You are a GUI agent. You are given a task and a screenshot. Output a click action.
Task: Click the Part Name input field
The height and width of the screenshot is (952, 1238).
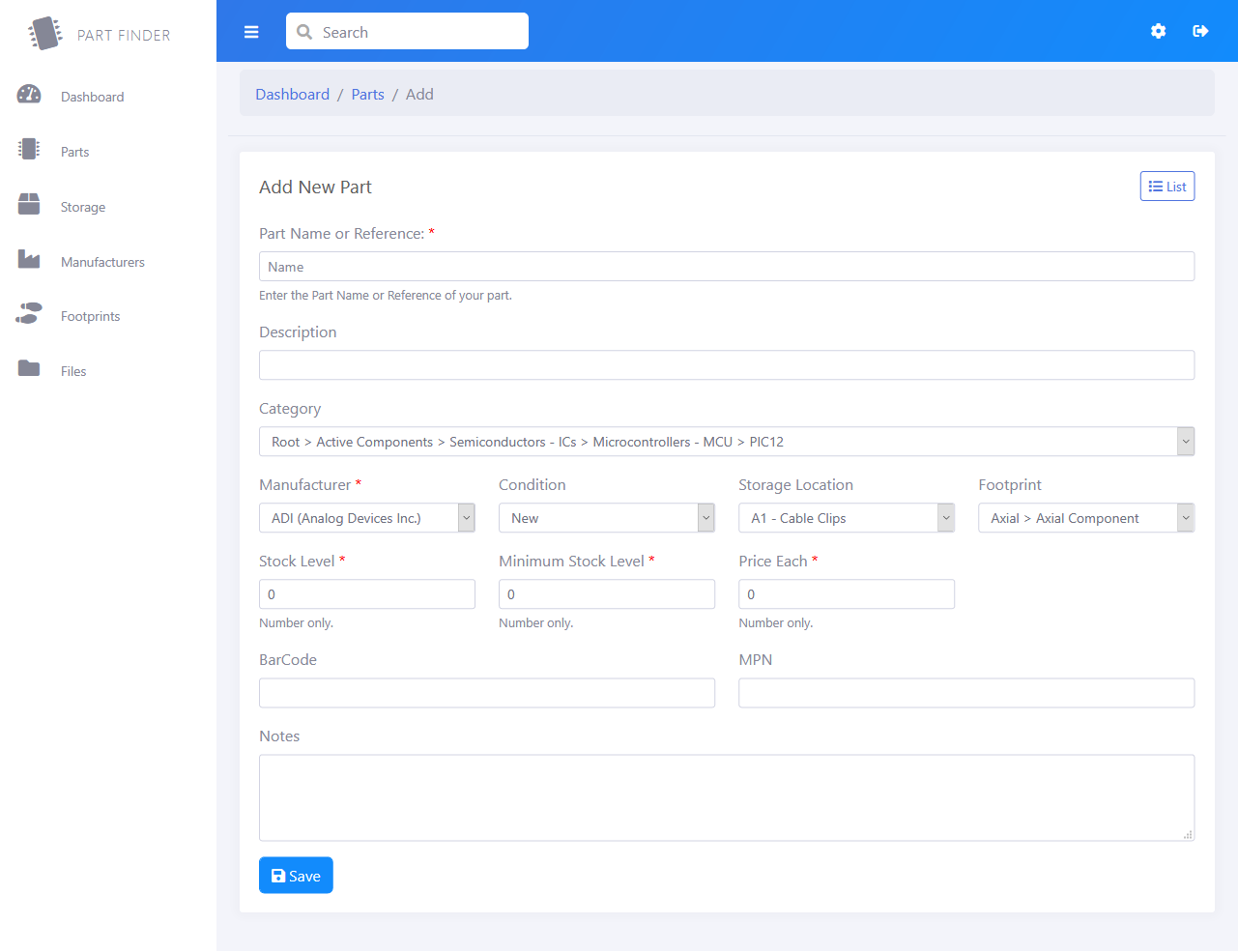pos(726,267)
